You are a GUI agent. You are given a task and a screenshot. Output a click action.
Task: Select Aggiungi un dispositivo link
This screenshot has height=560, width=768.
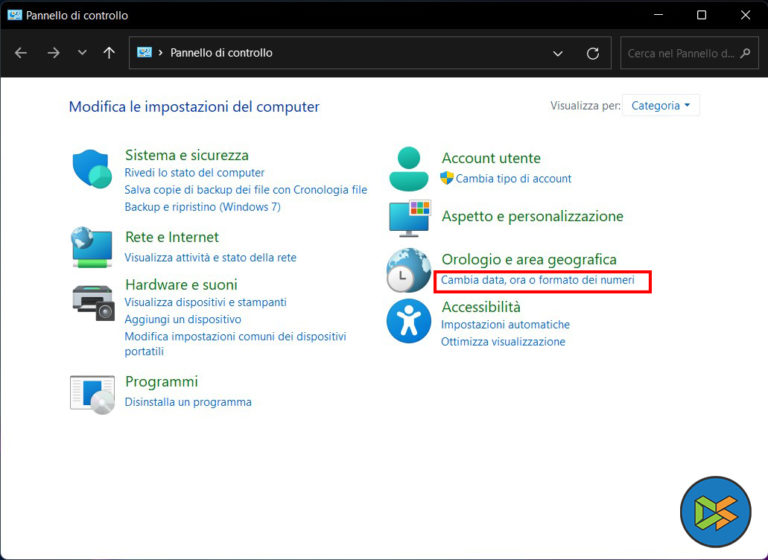(182, 319)
